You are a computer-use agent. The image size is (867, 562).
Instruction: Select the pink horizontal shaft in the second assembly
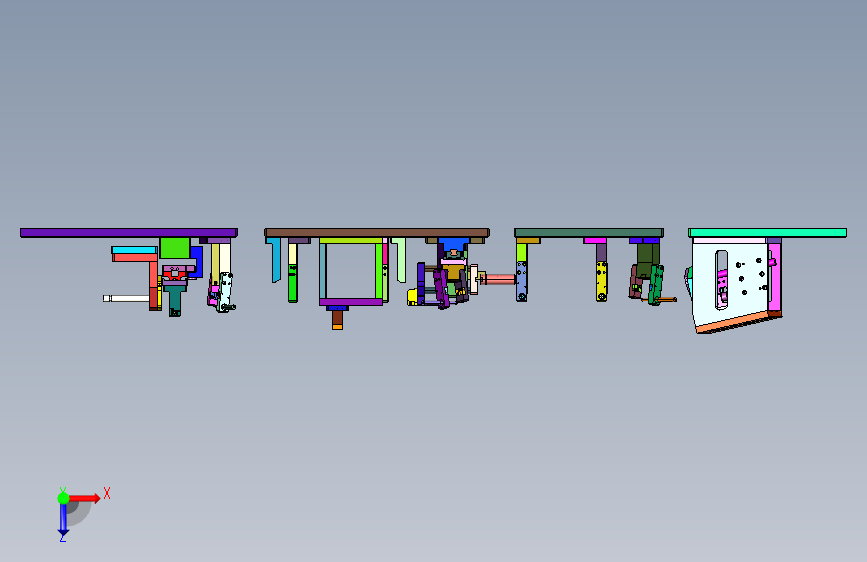coord(499,279)
